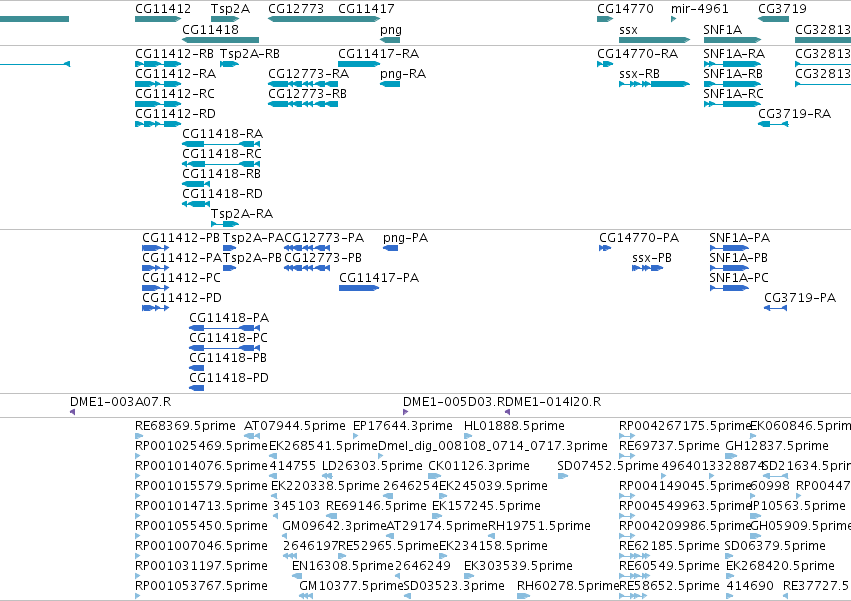Select the CG12773-RA transcript label

[308, 74]
